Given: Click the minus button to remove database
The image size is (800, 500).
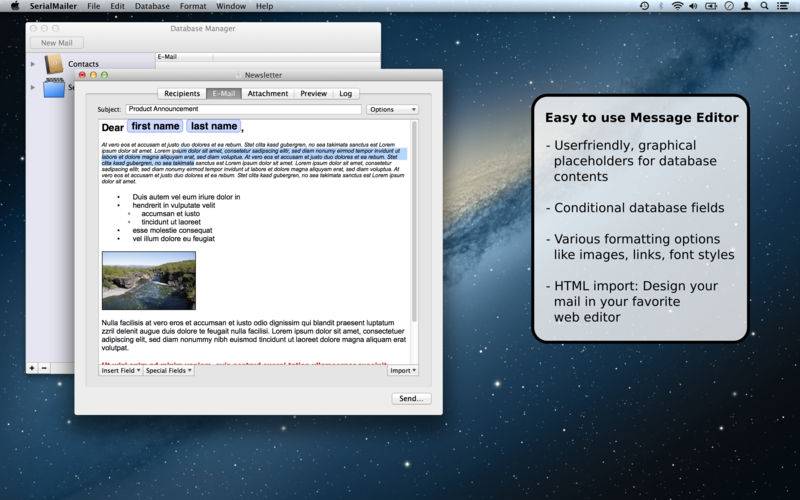Looking at the screenshot, I should 44,368.
